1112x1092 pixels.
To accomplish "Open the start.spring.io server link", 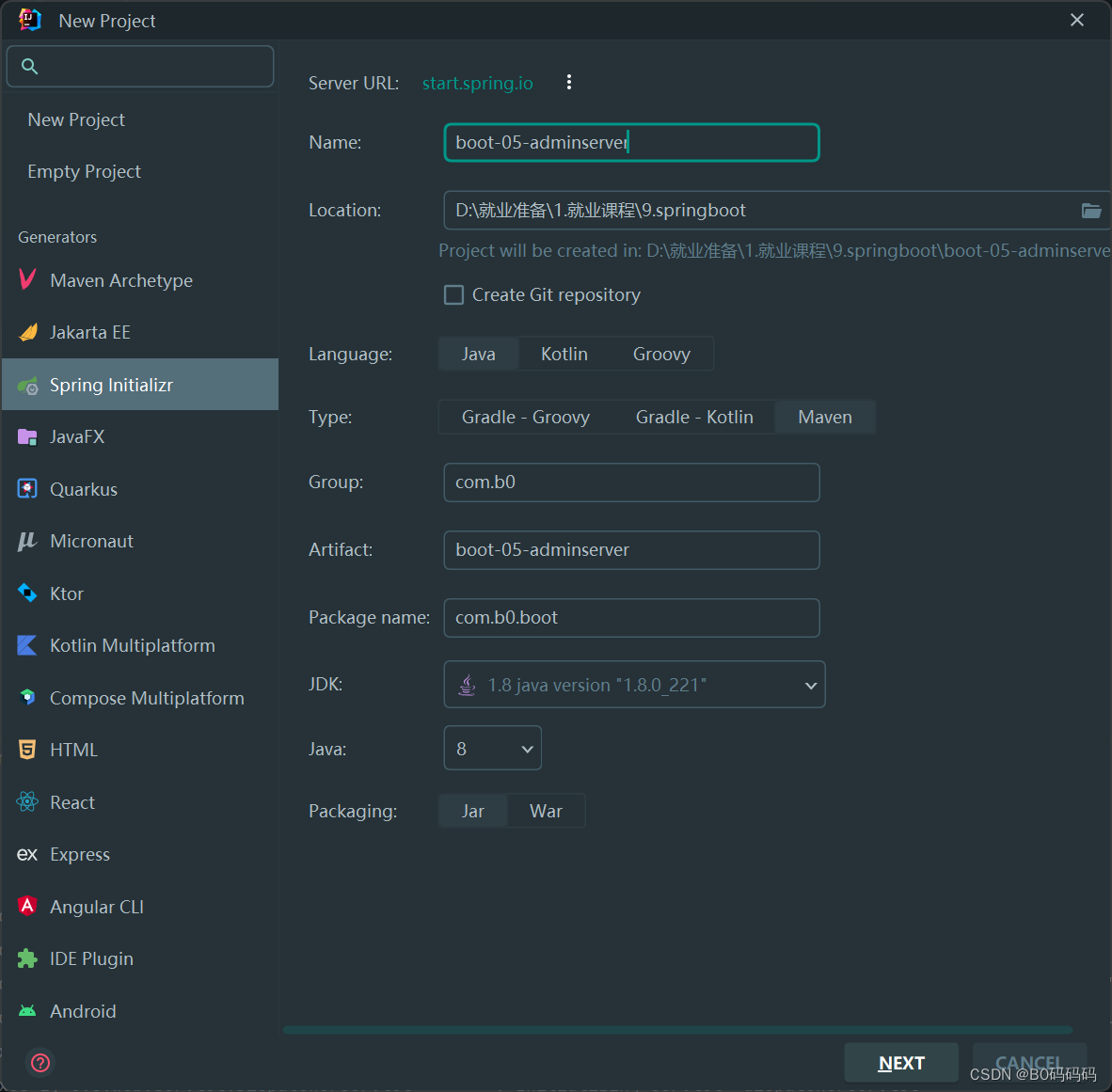I will pyautogui.click(x=477, y=83).
